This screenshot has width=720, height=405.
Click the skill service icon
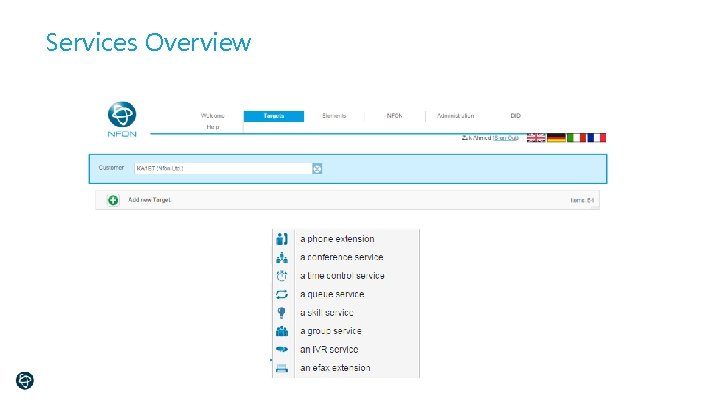point(282,313)
